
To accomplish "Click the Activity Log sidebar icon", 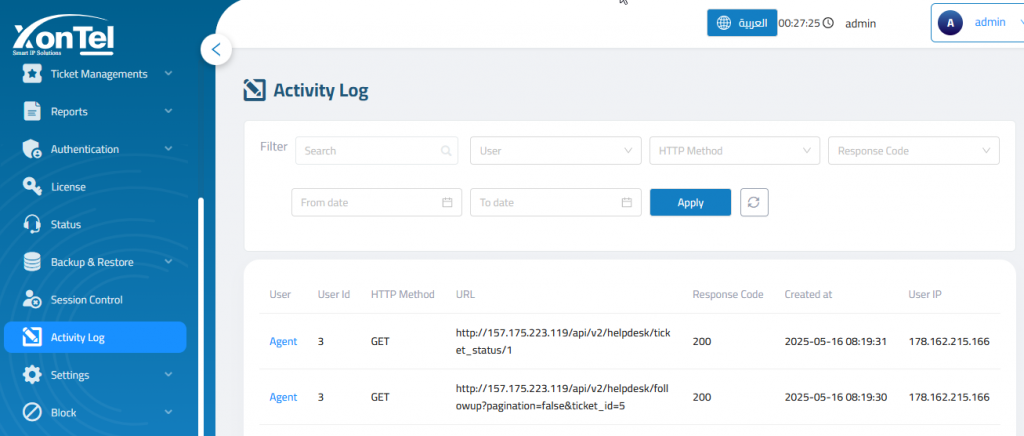I will (32, 337).
